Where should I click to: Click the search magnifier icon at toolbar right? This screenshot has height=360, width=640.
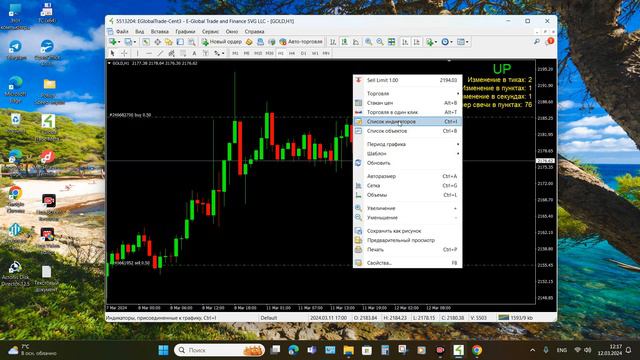537,42
